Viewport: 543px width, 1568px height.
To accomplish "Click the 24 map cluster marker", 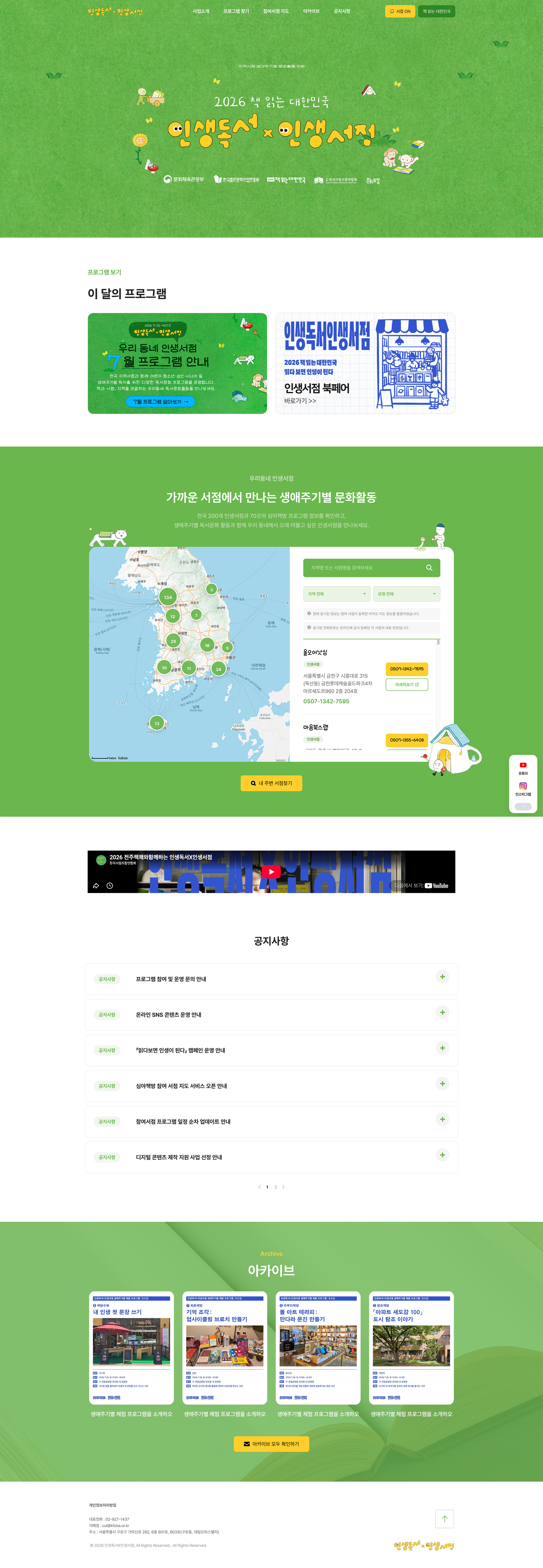I will [219, 669].
